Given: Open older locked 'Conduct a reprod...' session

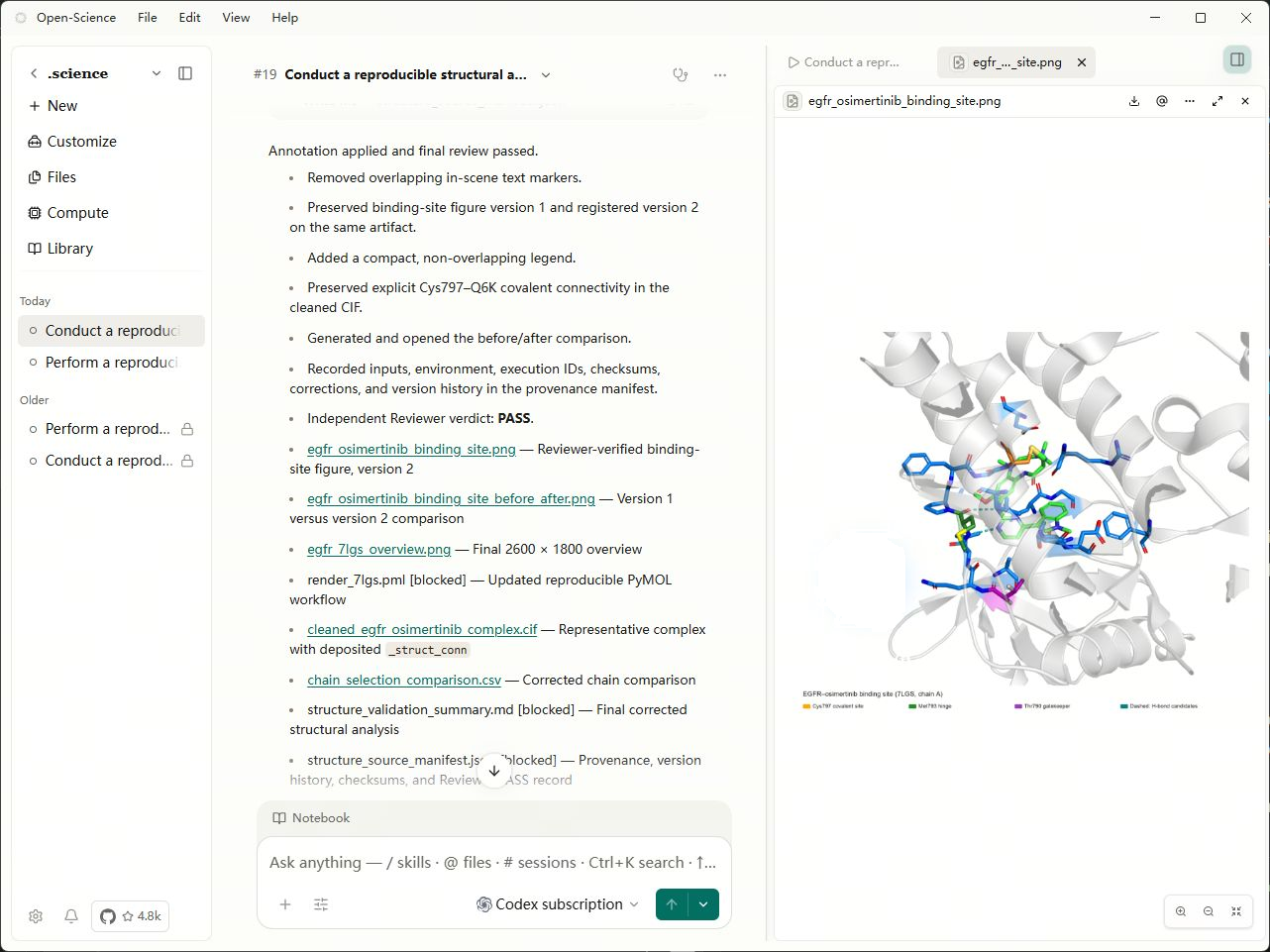Looking at the screenshot, I should tap(111, 461).
